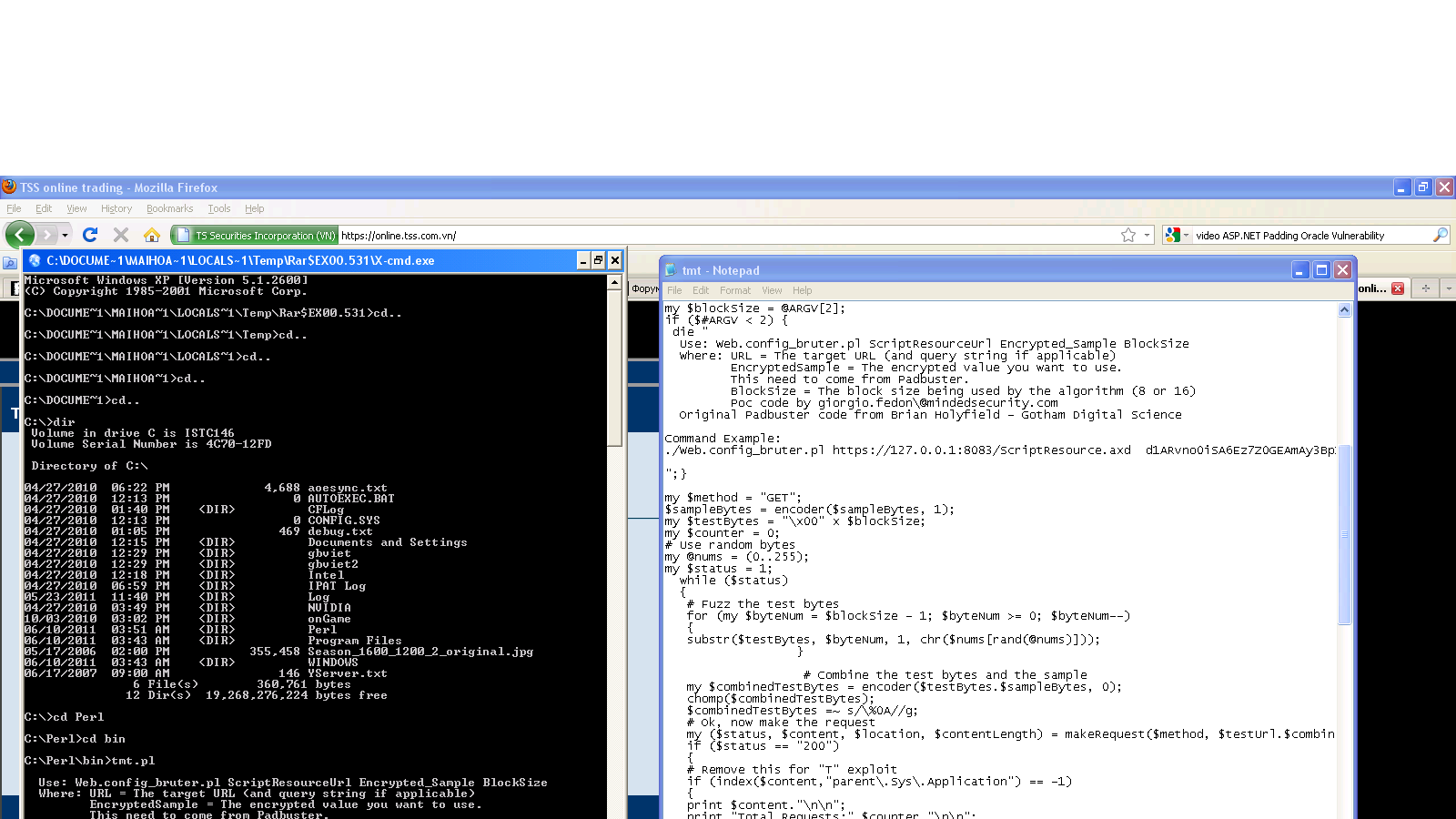Image resolution: width=1456 pixels, height=819 pixels.
Task: Restore down the Firefox window
Action: [1423, 187]
